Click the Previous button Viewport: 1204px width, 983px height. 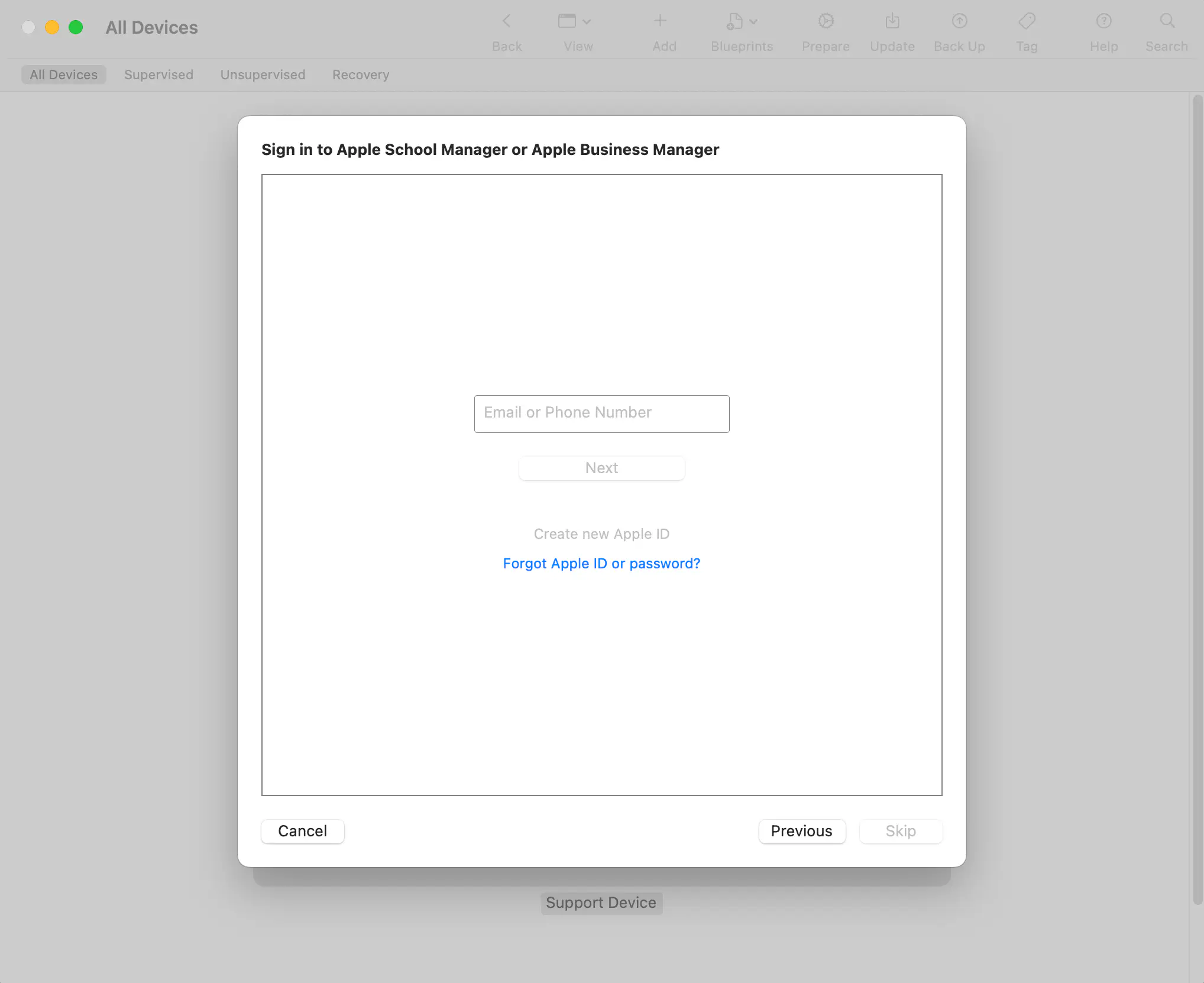(x=802, y=831)
